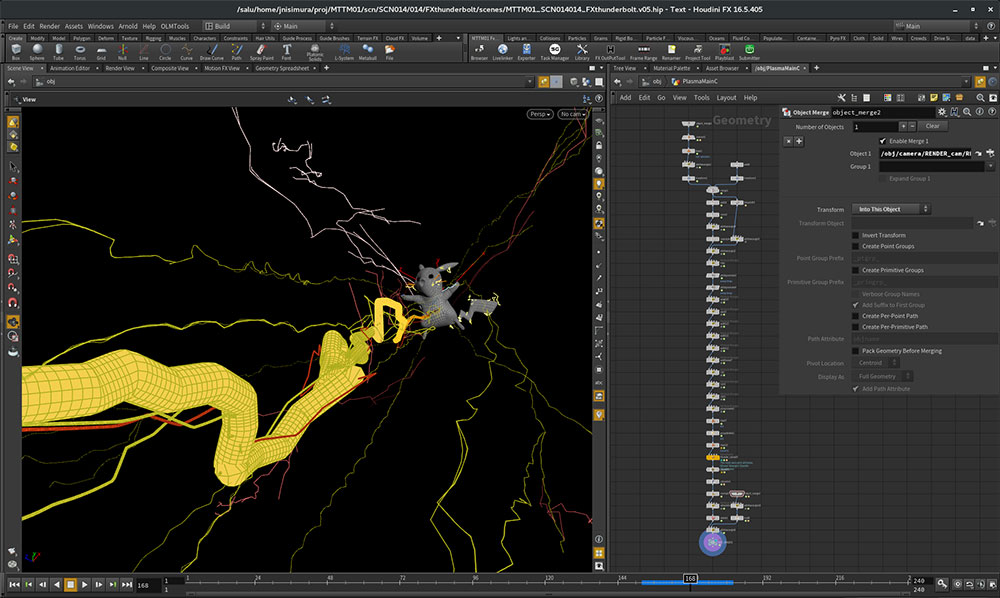This screenshot has height=598, width=1000.
Task: Open the Livelinker shelf tool
Action: 503,52
